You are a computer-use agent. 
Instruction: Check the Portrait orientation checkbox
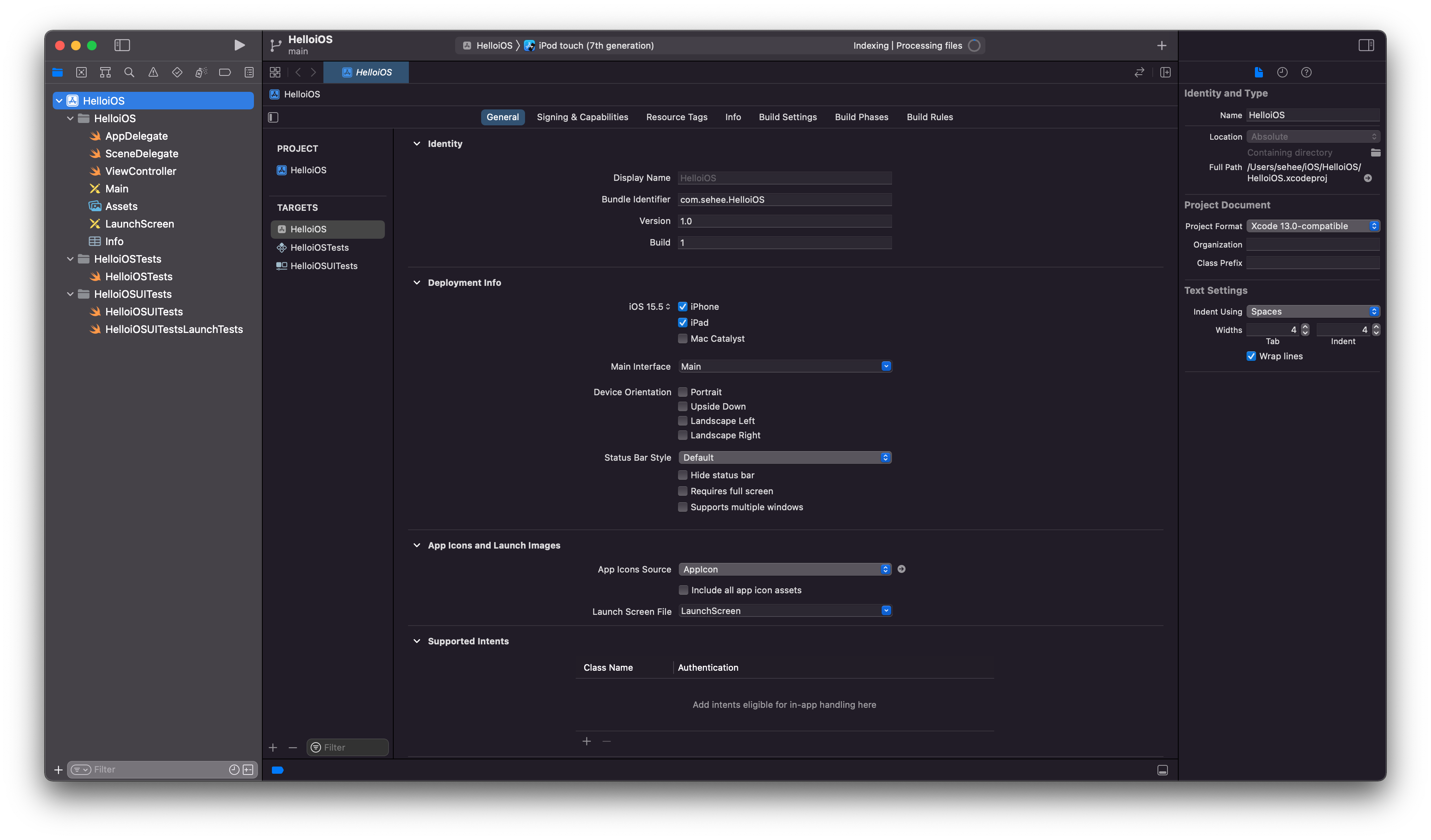[683, 392]
